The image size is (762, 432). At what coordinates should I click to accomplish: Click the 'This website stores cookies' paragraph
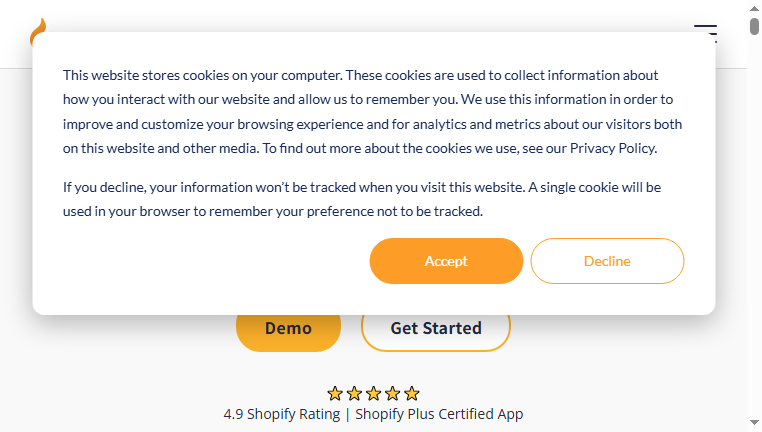tap(372, 112)
